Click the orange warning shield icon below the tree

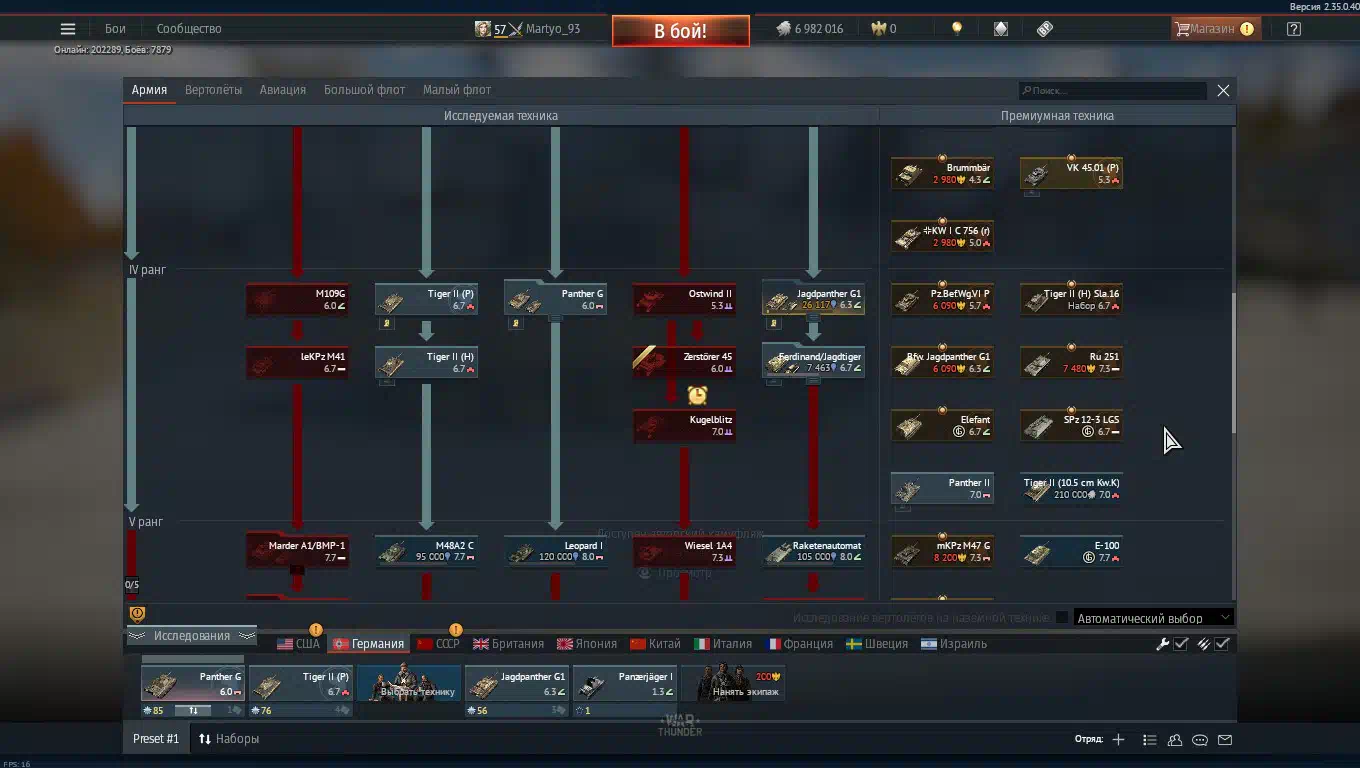[138, 614]
